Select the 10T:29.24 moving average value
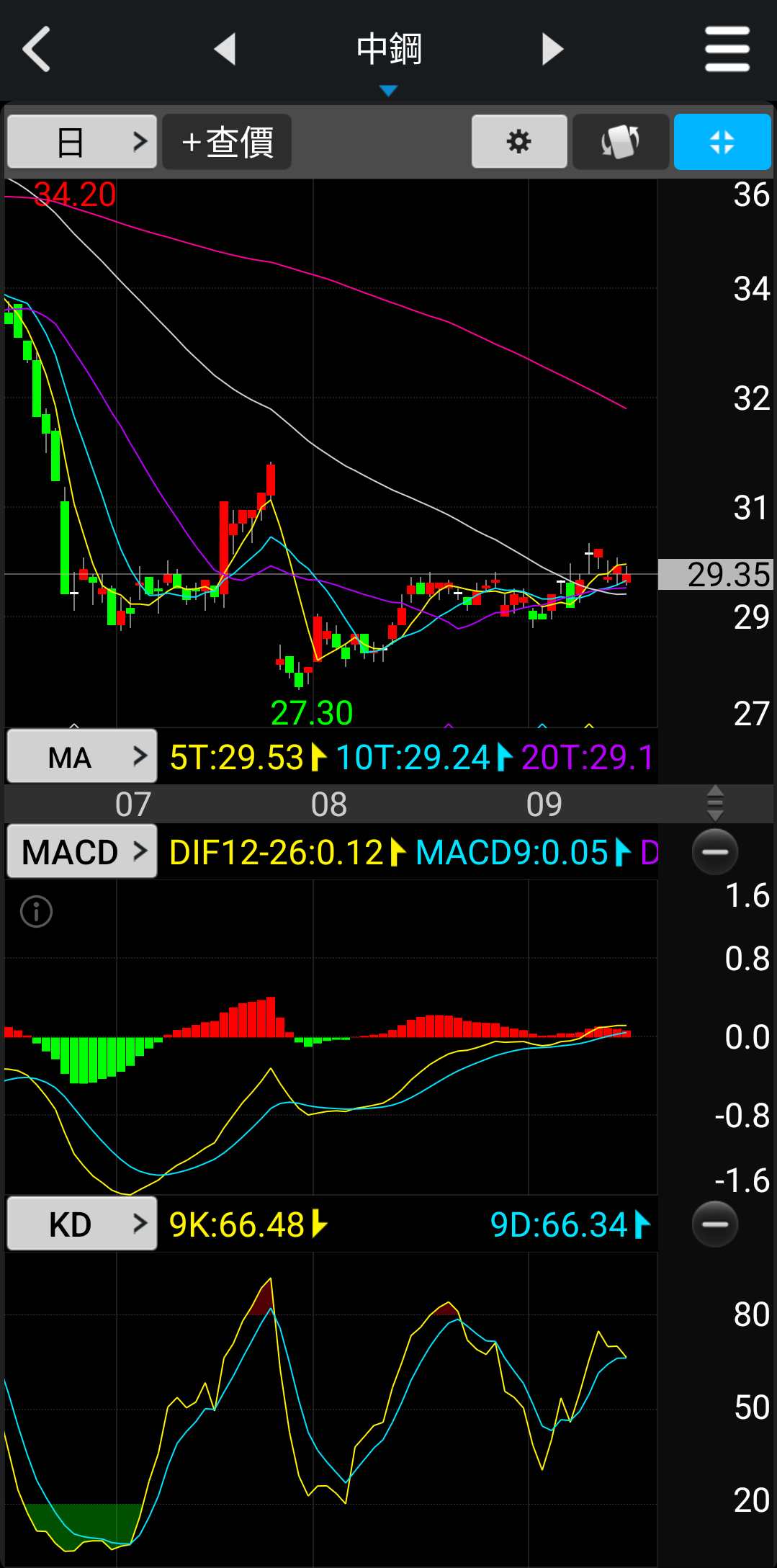Viewport: 777px width, 1568px height. point(413,758)
